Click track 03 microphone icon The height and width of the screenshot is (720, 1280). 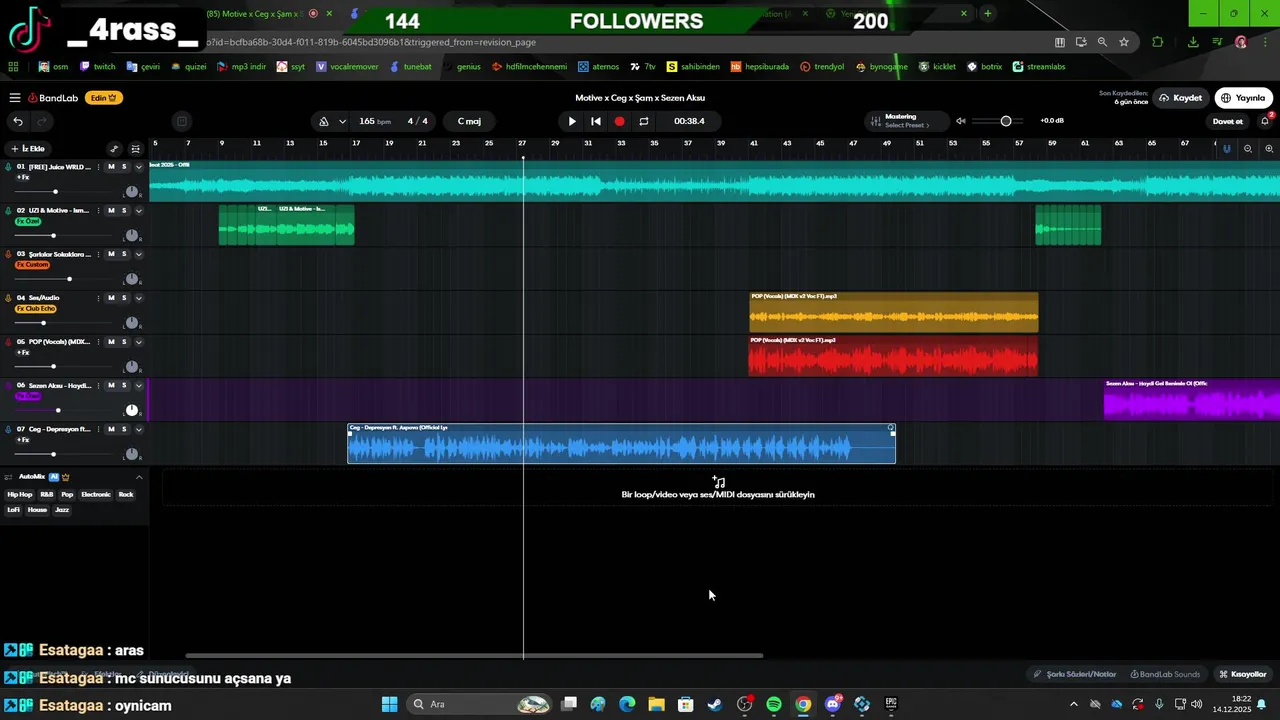coord(8,255)
